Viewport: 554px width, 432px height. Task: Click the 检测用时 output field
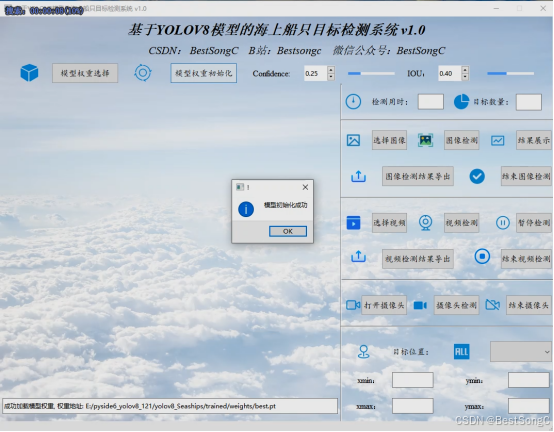tap(431, 102)
